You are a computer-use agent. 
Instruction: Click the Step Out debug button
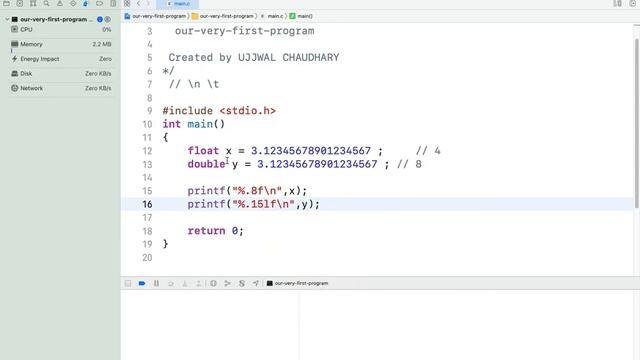(199, 283)
